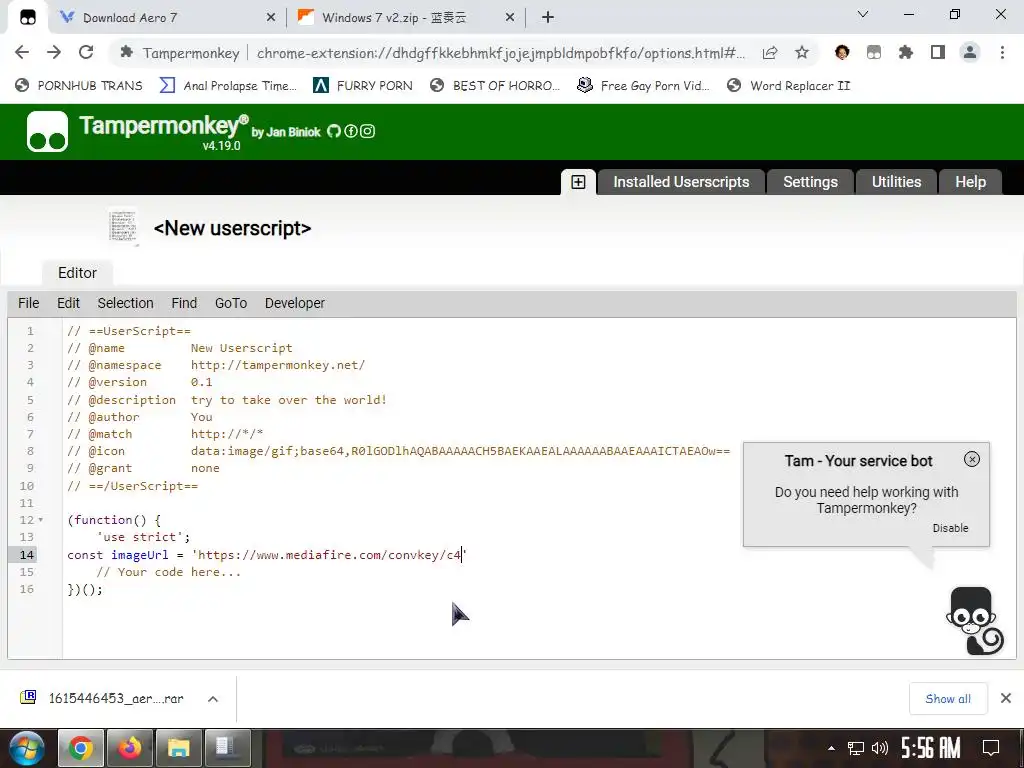Image resolution: width=1024 pixels, height=768 pixels.
Task: Select line number 14 in gutter
Action: [x=26, y=554]
